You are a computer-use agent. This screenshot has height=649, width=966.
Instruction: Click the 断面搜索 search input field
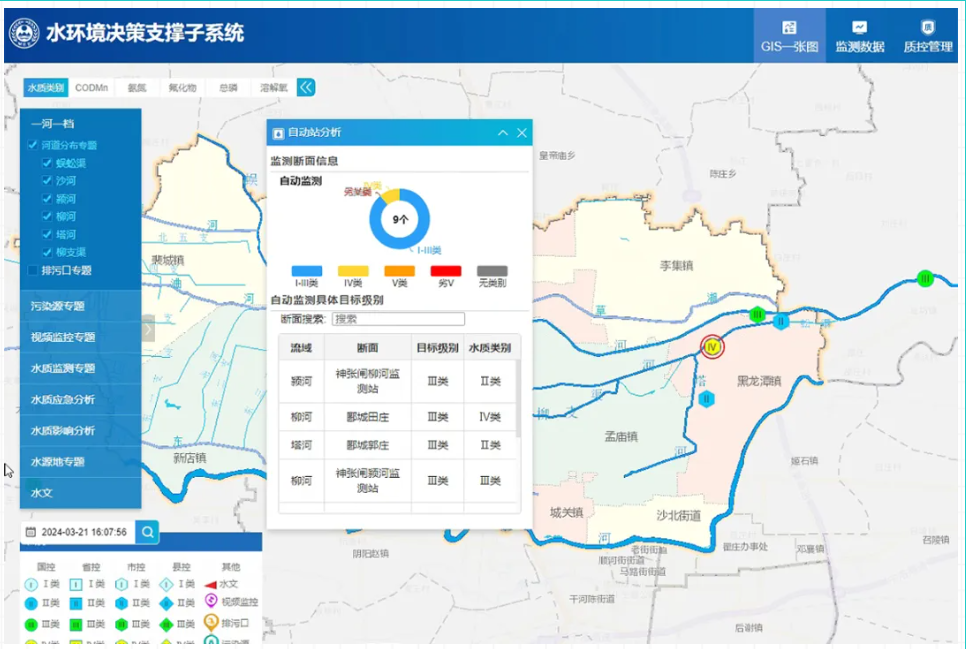(399, 319)
